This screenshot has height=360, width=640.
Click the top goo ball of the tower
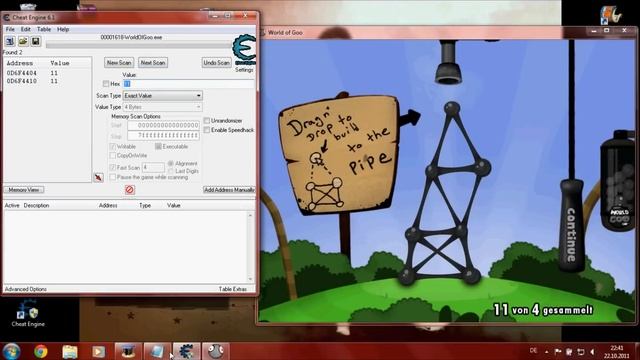coord(452,109)
